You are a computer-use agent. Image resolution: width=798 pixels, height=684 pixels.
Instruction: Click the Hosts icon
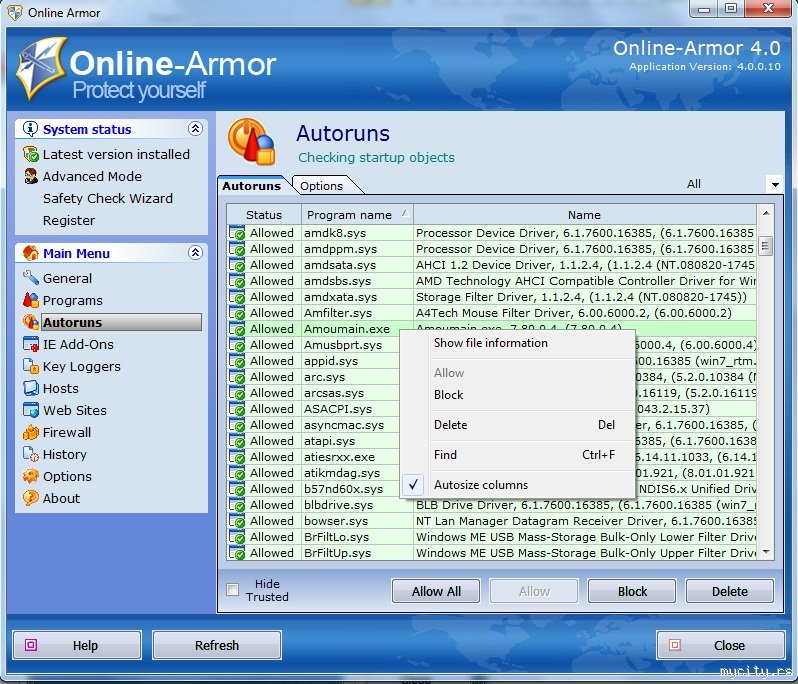click(x=31, y=388)
